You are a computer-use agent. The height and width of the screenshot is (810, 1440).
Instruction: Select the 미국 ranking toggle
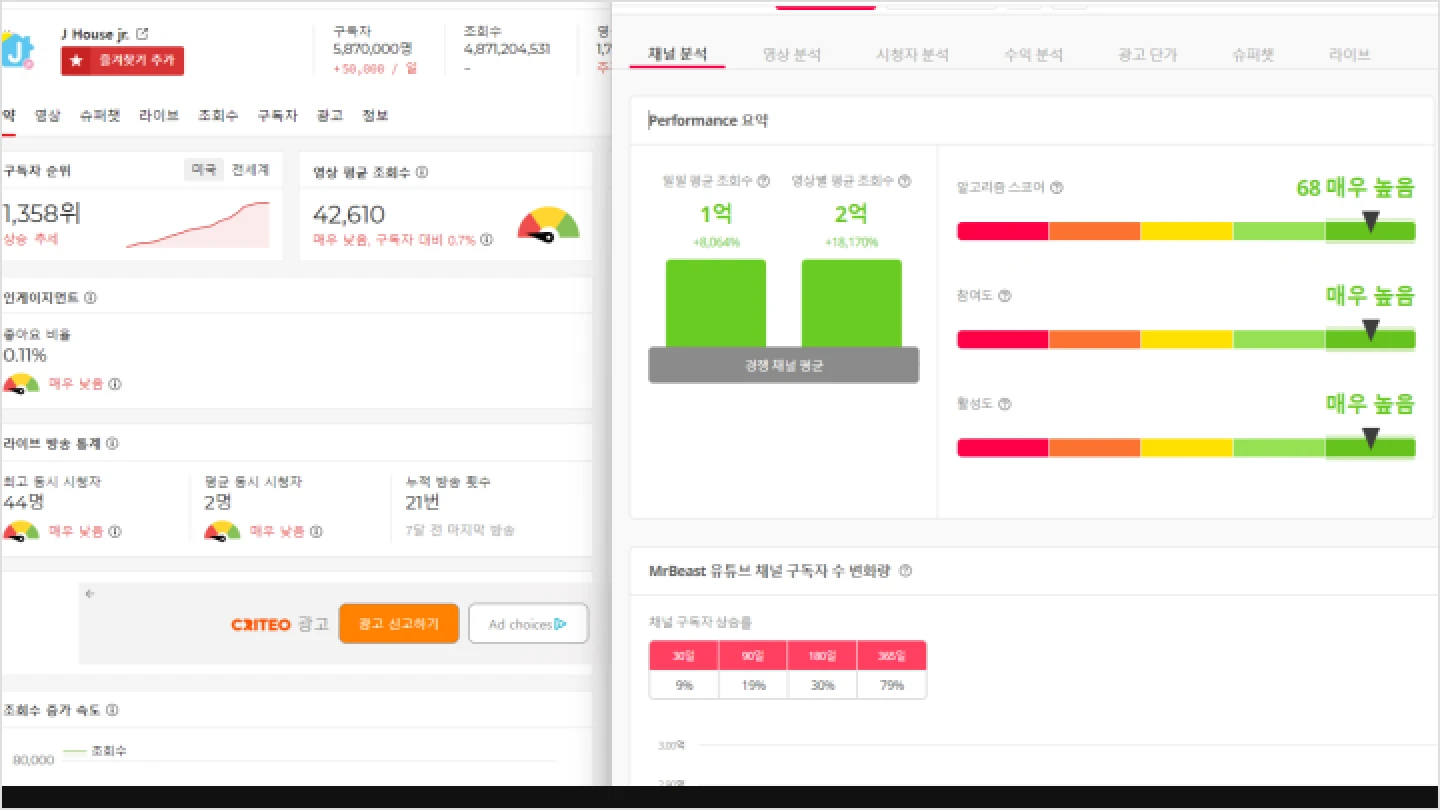204,170
